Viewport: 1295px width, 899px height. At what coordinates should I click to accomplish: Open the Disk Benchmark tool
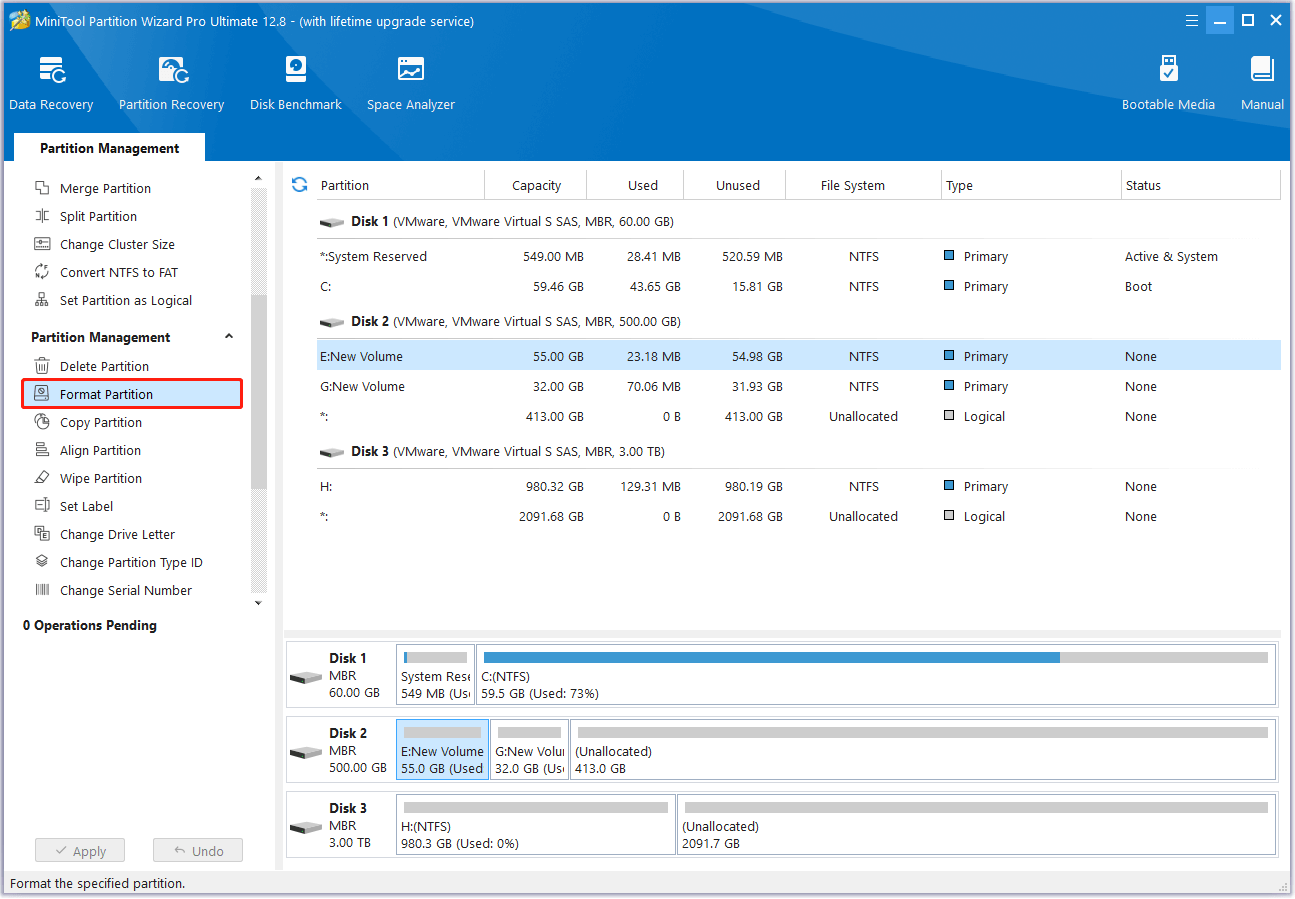click(x=296, y=83)
